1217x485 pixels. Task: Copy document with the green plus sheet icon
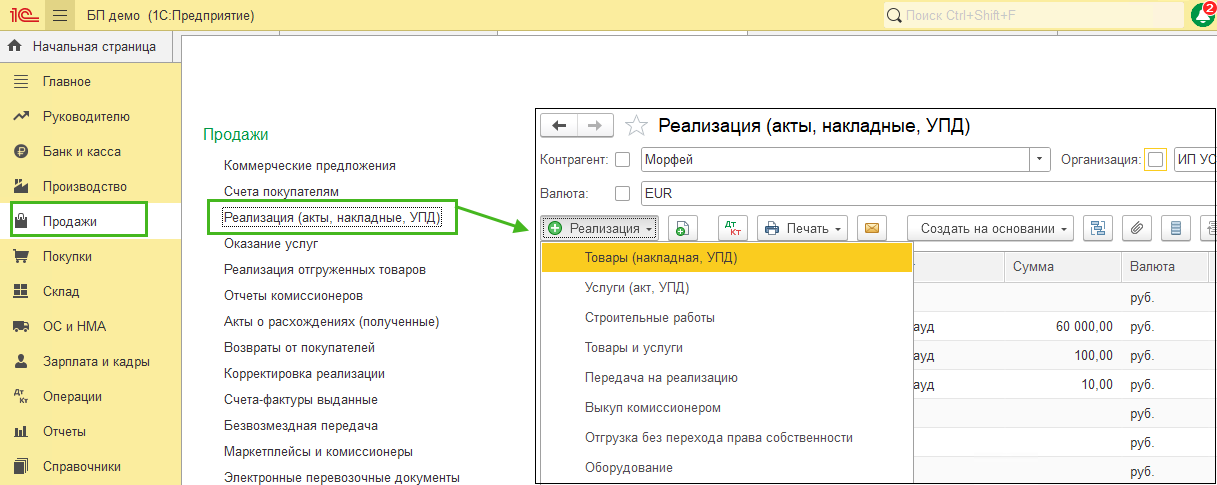coord(682,228)
